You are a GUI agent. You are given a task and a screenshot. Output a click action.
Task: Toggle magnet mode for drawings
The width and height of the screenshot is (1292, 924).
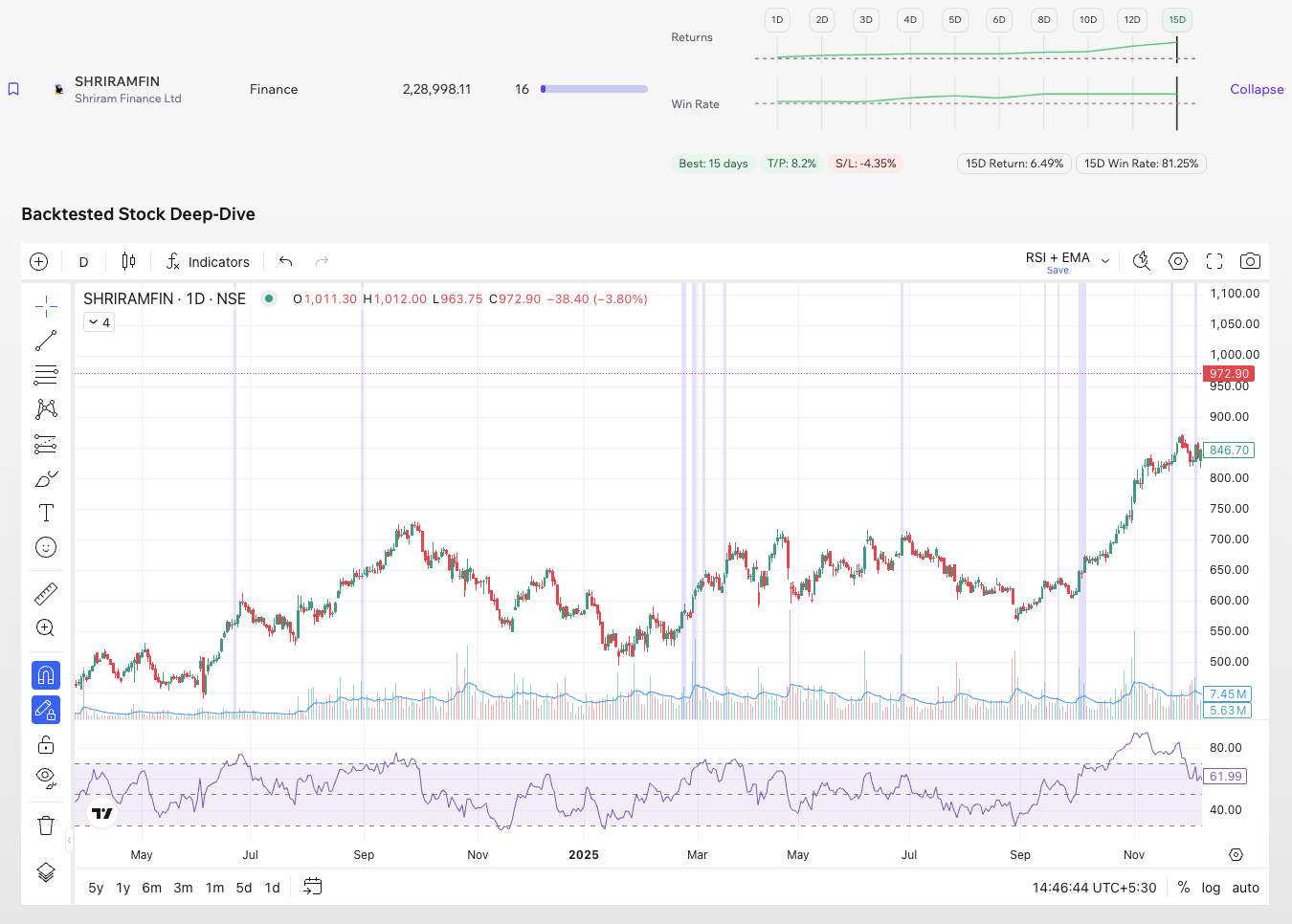pos(46,675)
